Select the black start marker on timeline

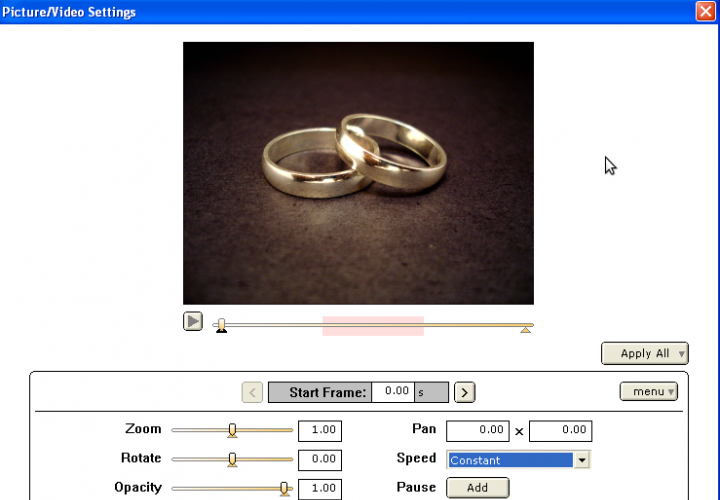(x=221, y=326)
